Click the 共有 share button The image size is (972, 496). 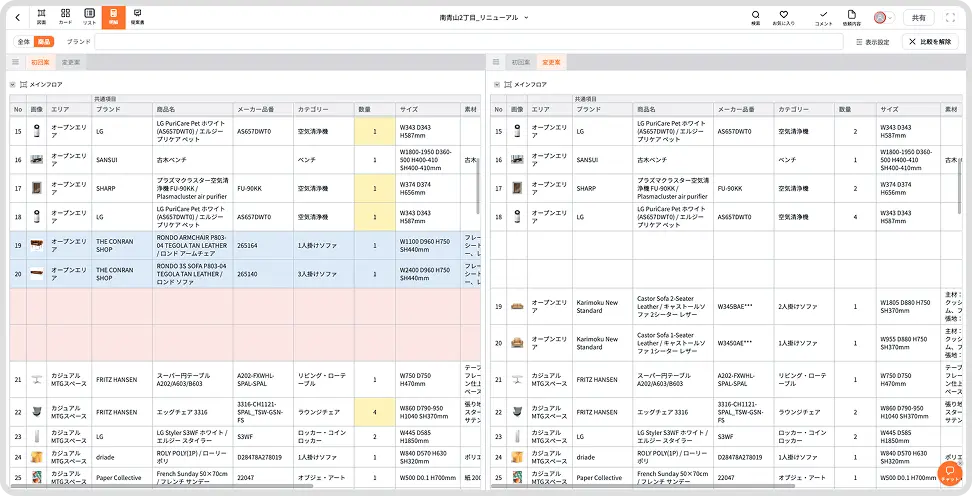pos(916,17)
